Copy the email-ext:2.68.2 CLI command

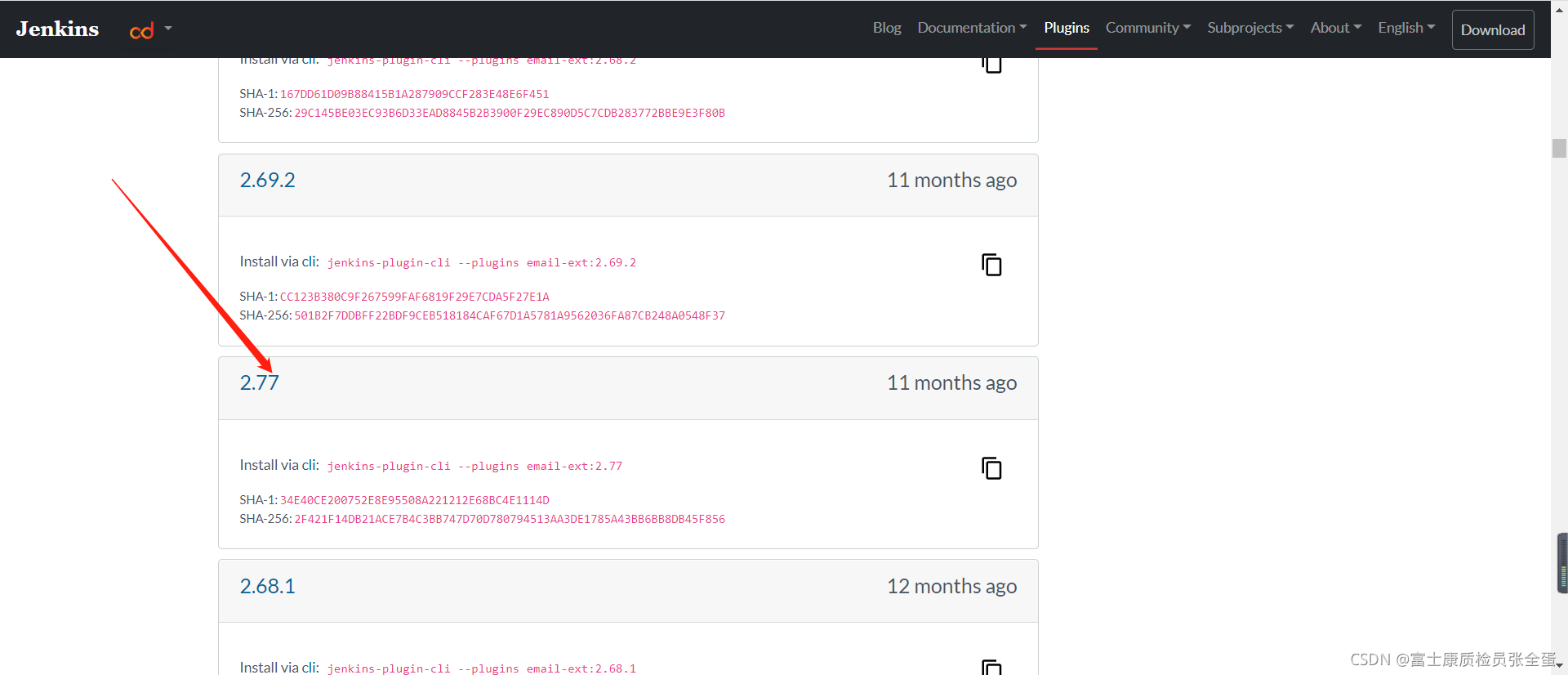[991, 65]
